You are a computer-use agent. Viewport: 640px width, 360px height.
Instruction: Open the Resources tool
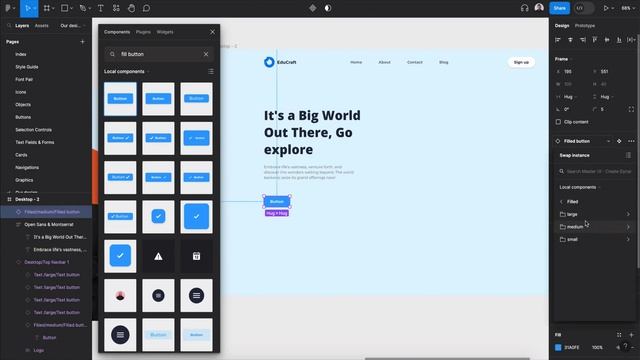tap(116, 8)
